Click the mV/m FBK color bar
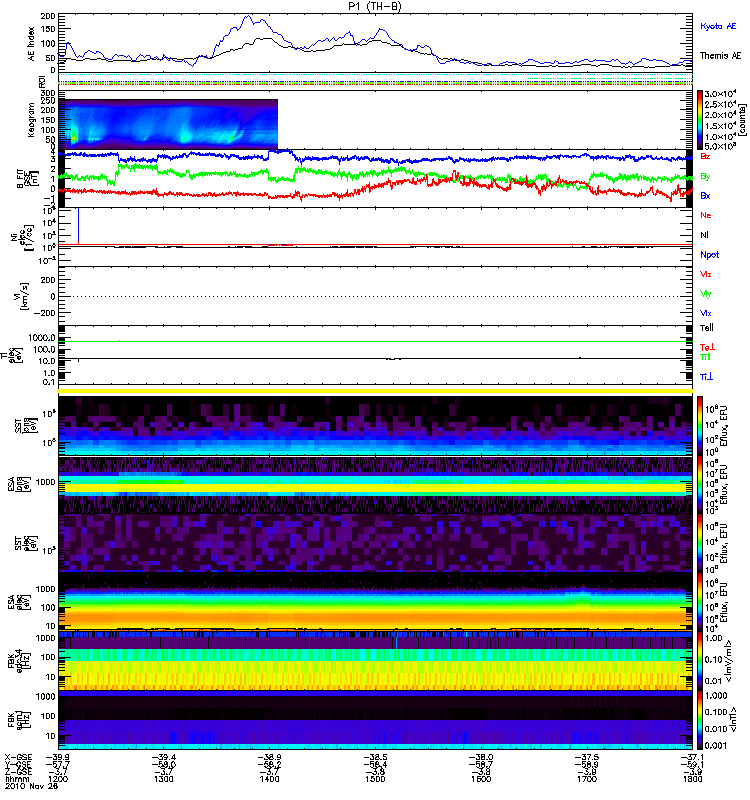Image resolution: width=750 pixels, height=800 pixels. click(700, 661)
